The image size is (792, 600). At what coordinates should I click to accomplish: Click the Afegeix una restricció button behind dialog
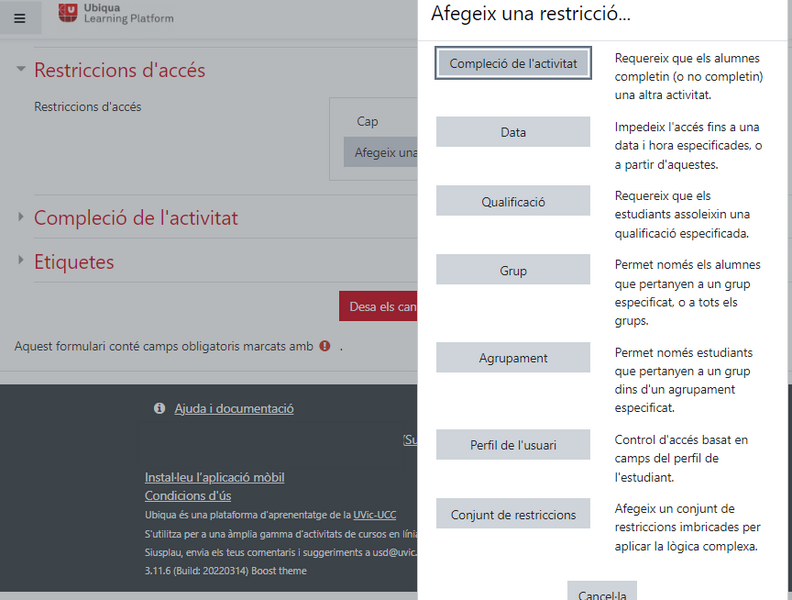click(381, 152)
